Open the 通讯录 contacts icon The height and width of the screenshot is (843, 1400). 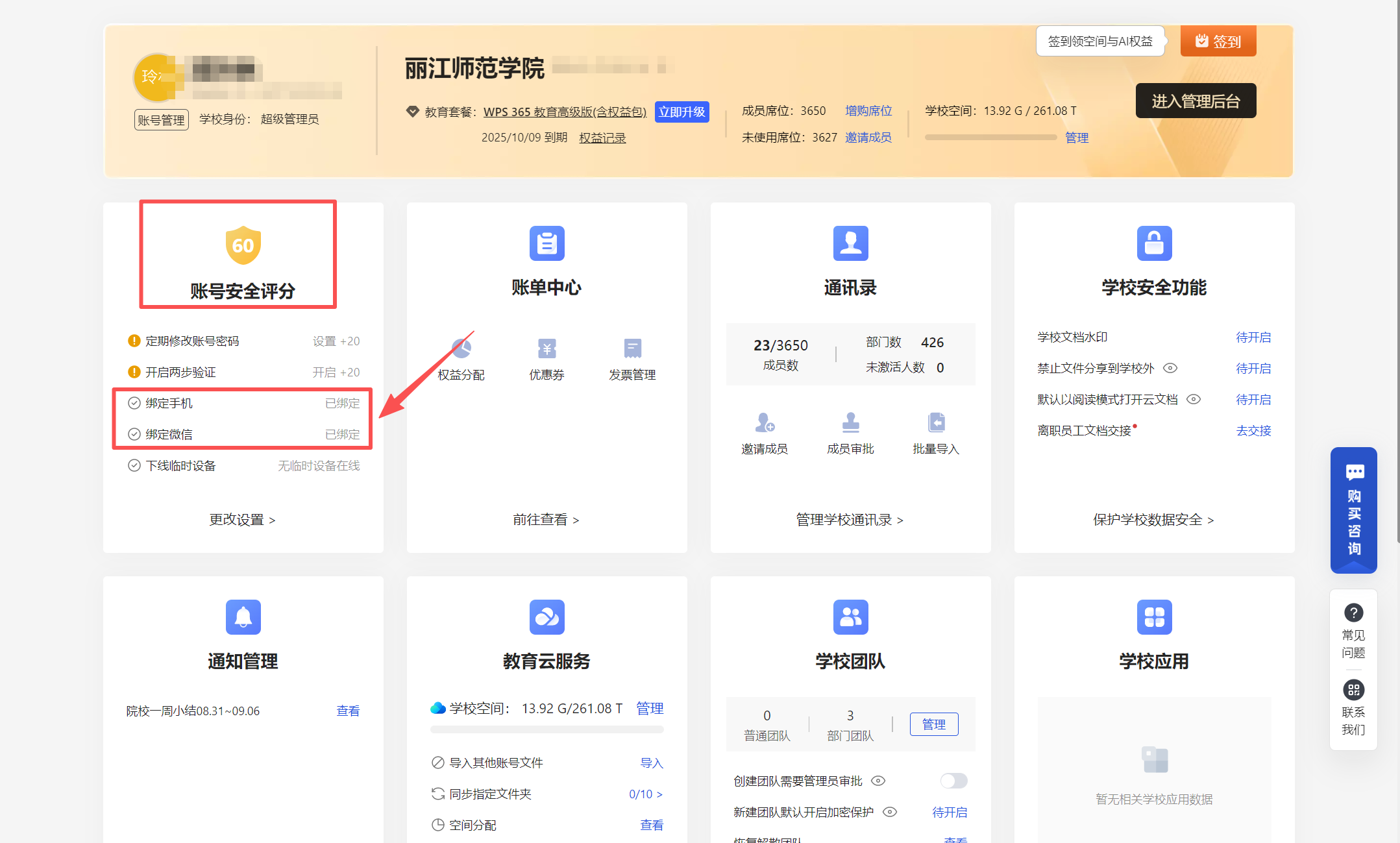850,243
